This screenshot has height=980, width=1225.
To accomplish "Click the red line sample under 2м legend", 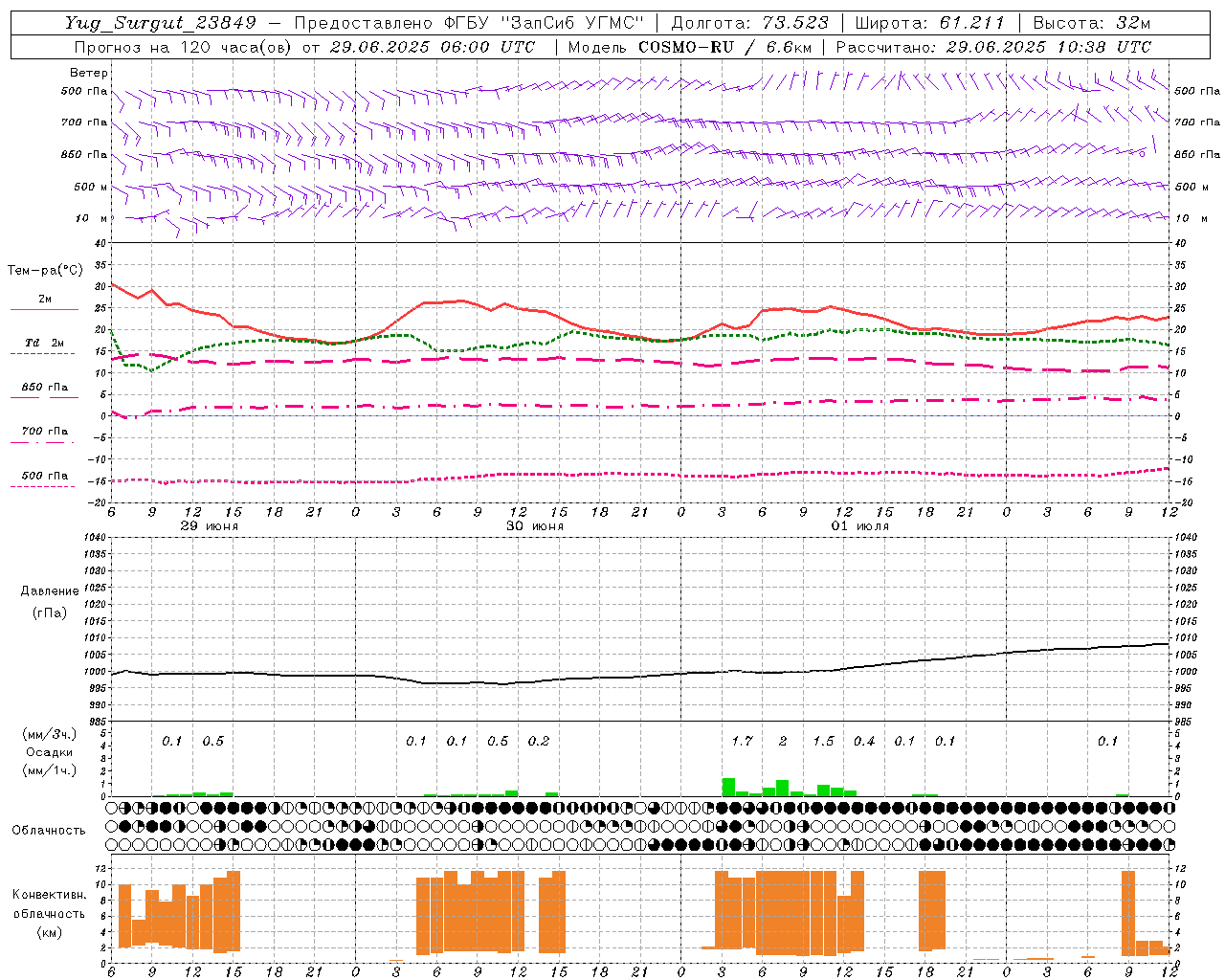I will pos(44,310).
